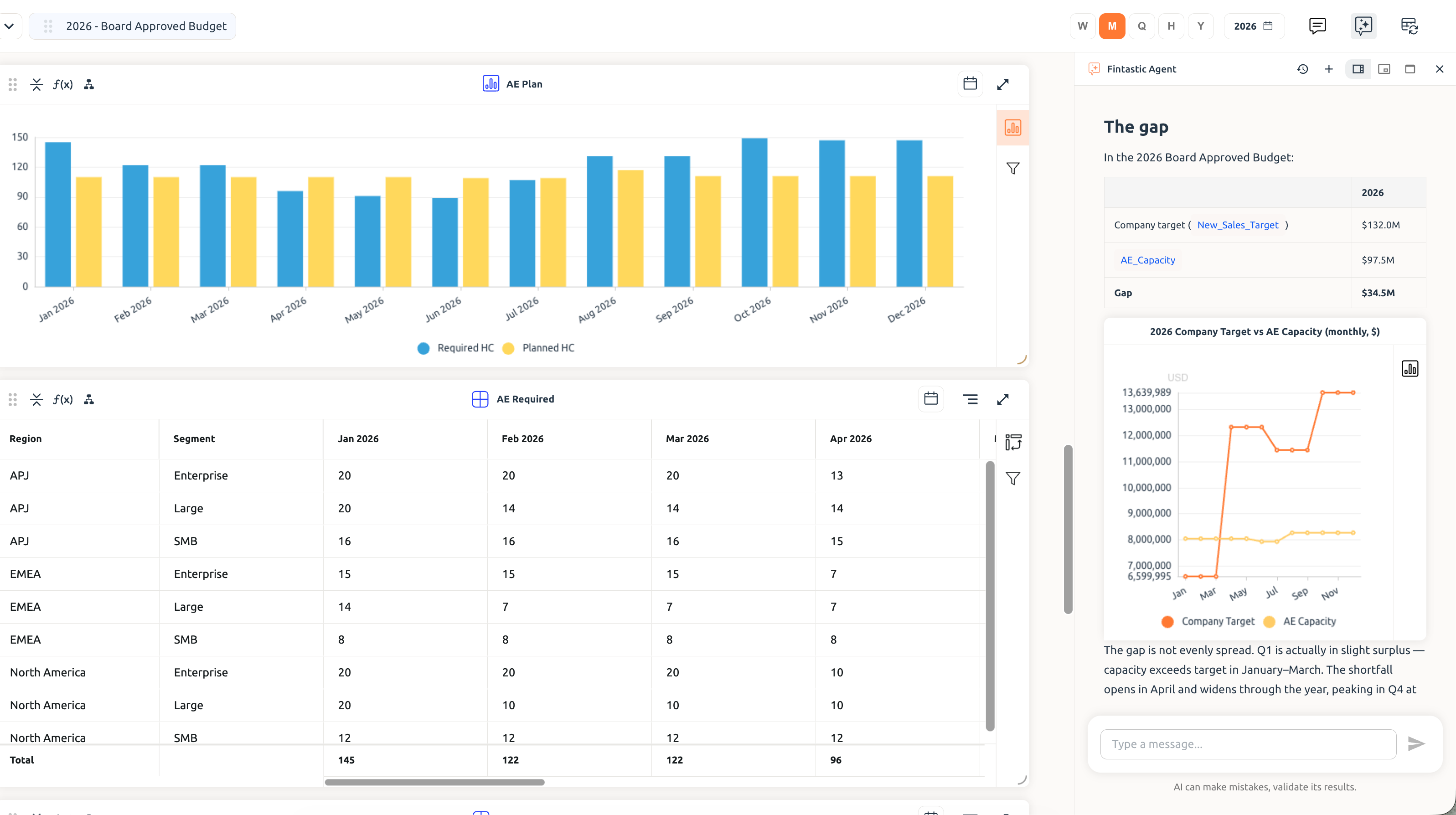Open the 2026 year picker

[1253, 26]
